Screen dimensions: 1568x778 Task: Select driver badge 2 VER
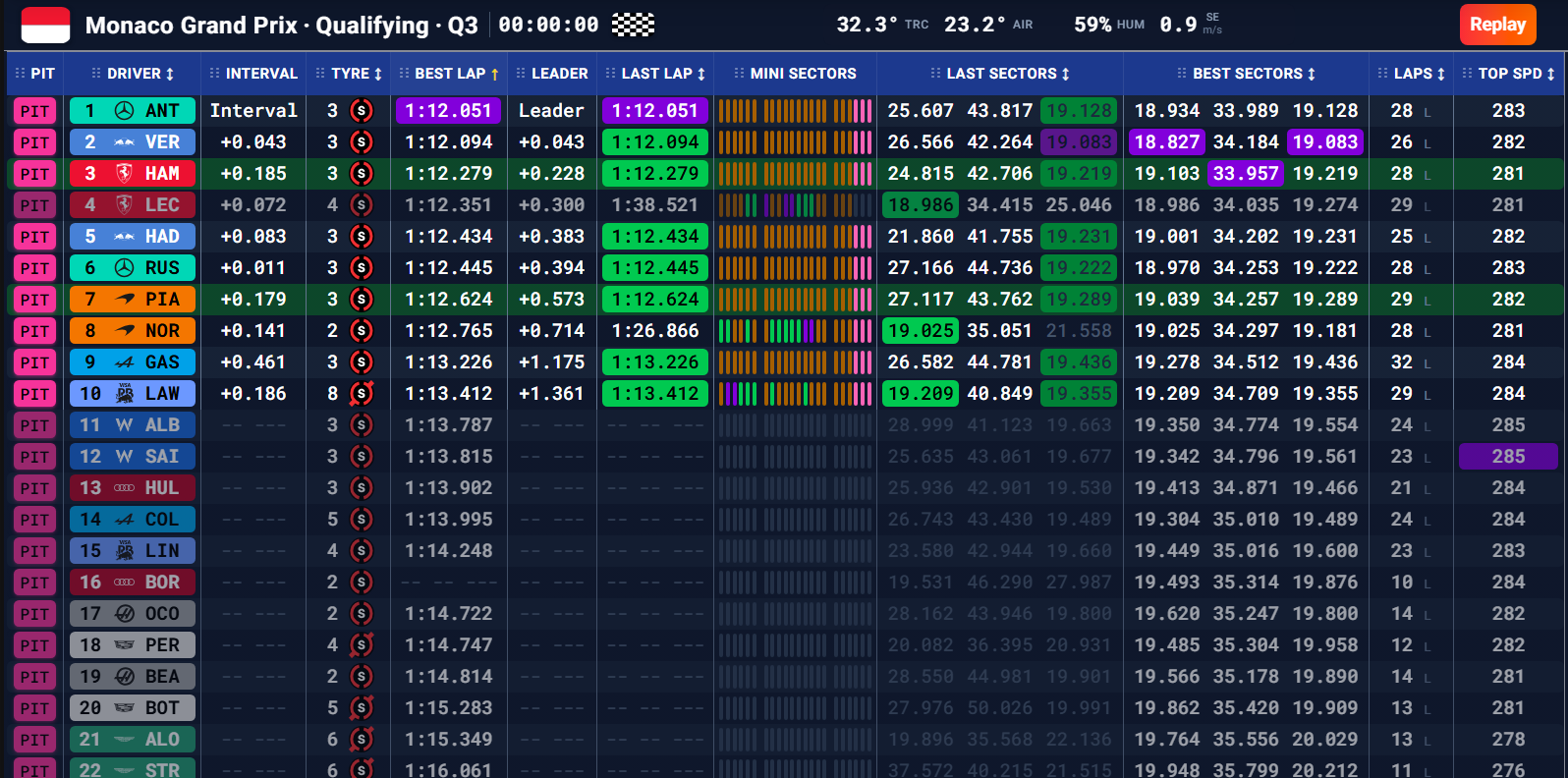tap(133, 142)
